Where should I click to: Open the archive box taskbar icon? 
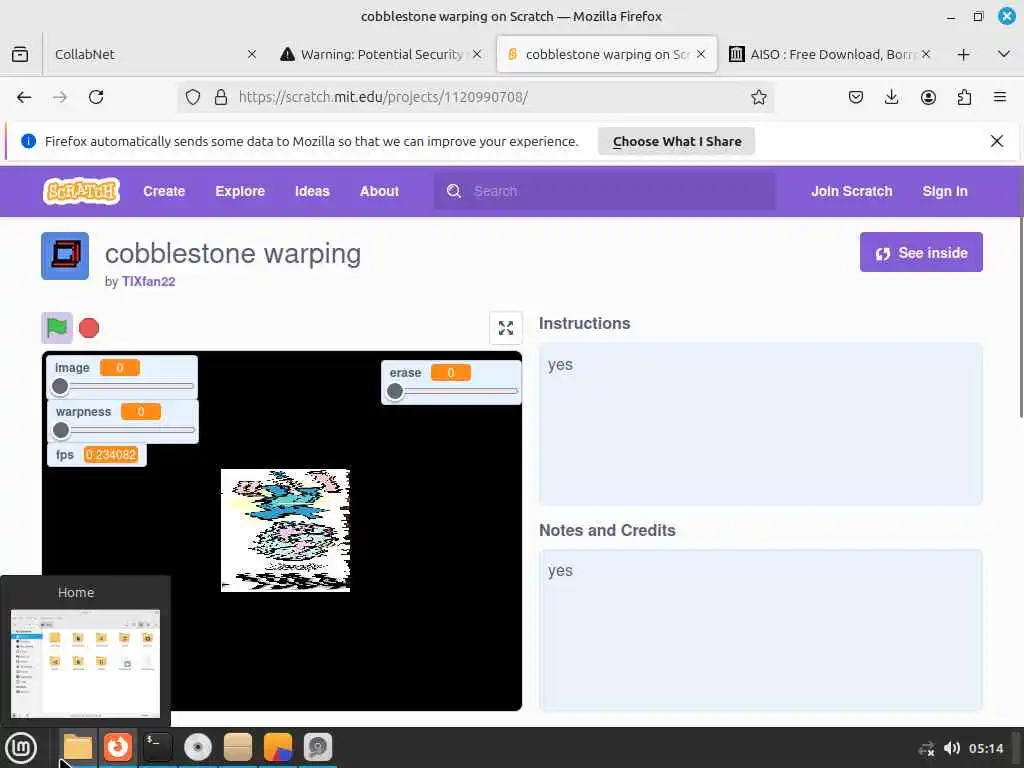[238, 747]
